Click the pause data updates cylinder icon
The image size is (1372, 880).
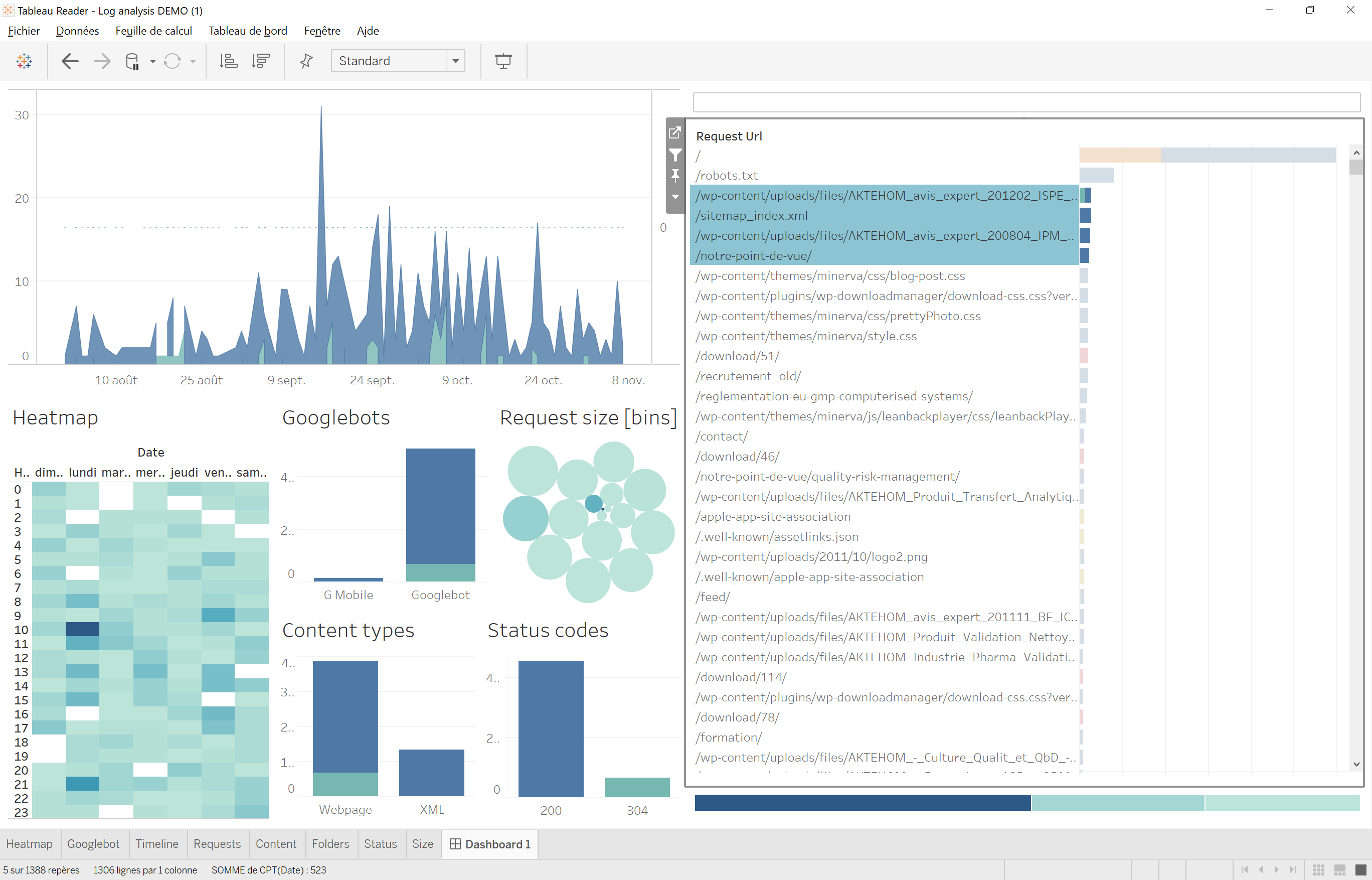click(132, 61)
